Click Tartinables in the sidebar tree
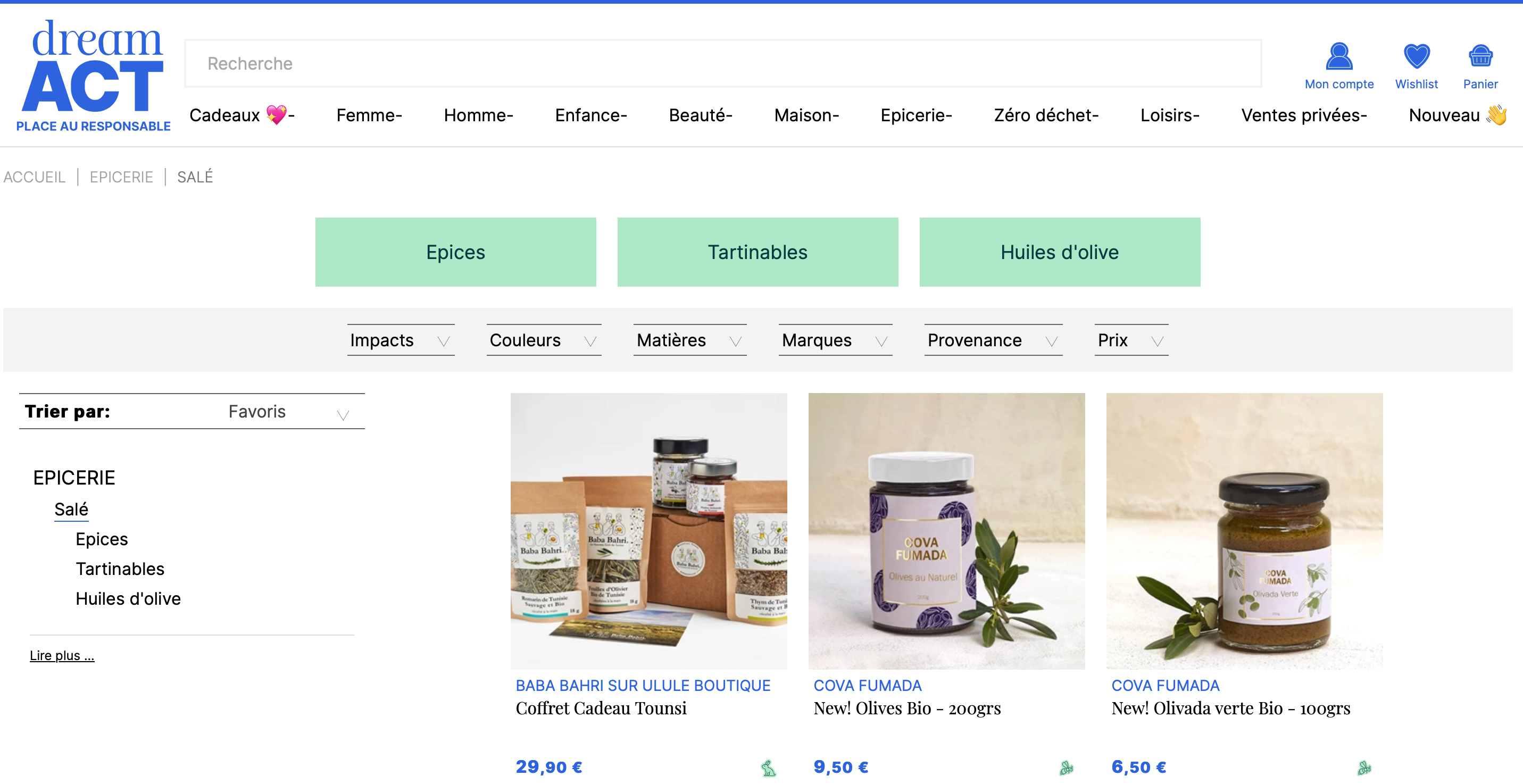The image size is (1523, 784). point(120,569)
